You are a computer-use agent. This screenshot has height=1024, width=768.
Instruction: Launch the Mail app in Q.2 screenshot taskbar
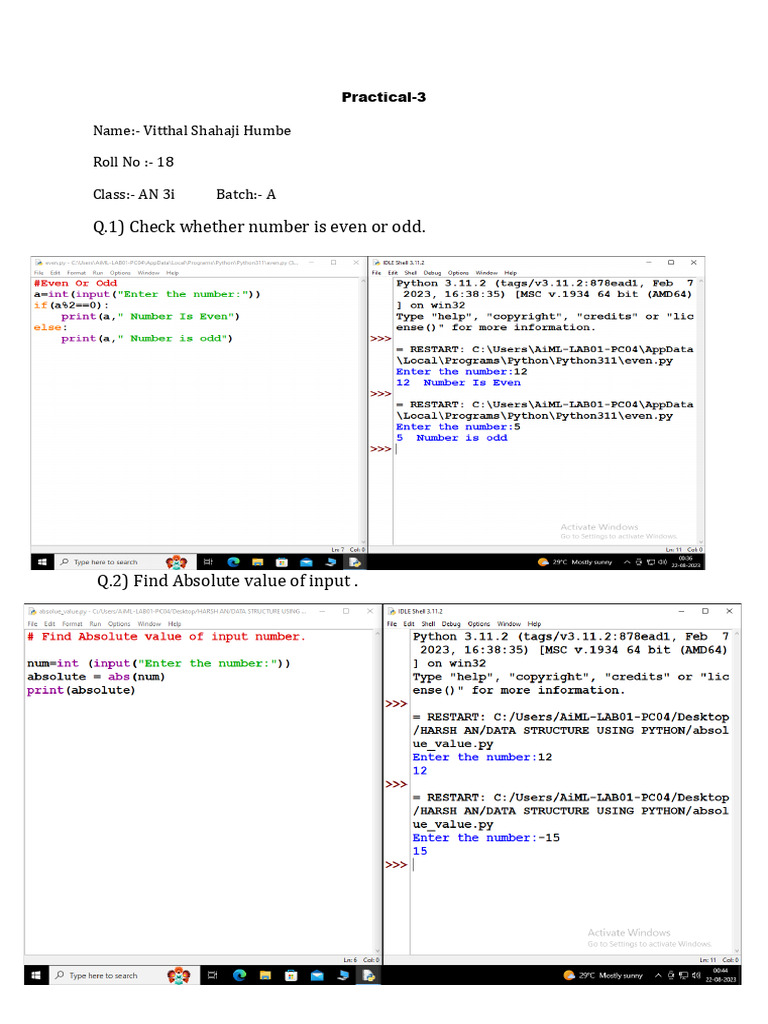pos(317,975)
